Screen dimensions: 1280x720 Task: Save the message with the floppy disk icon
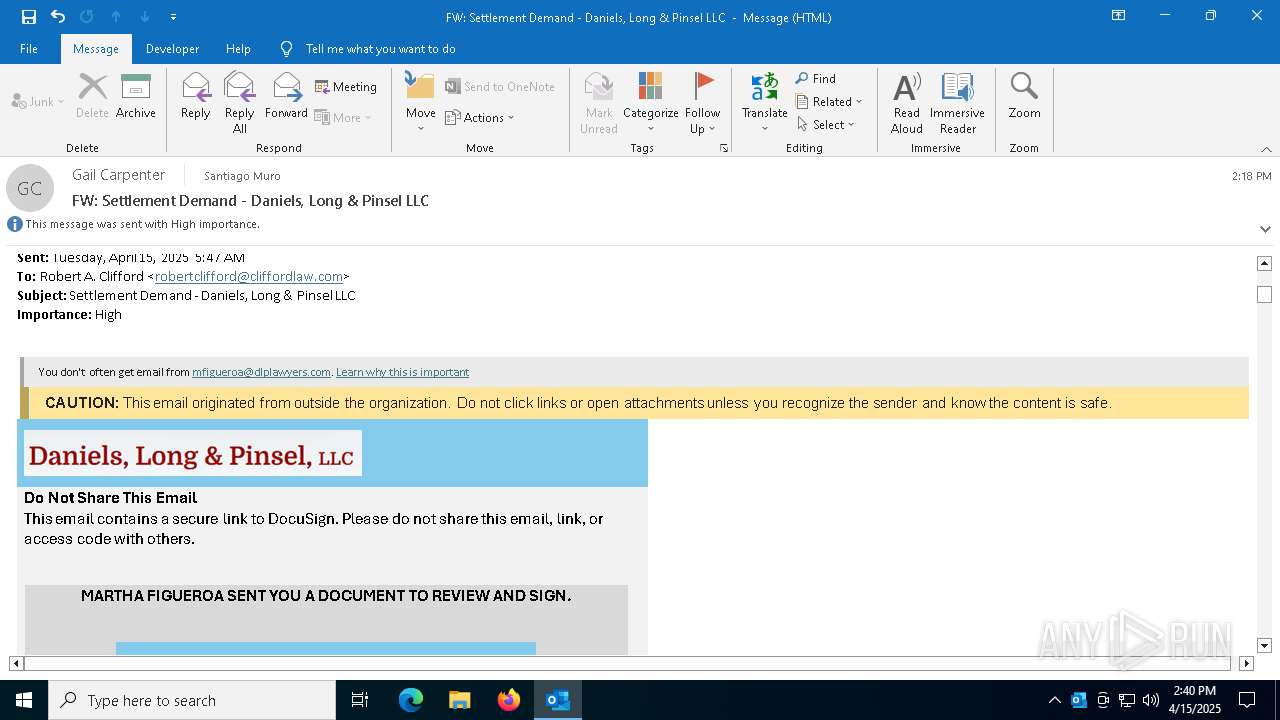pyautogui.click(x=28, y=16)
